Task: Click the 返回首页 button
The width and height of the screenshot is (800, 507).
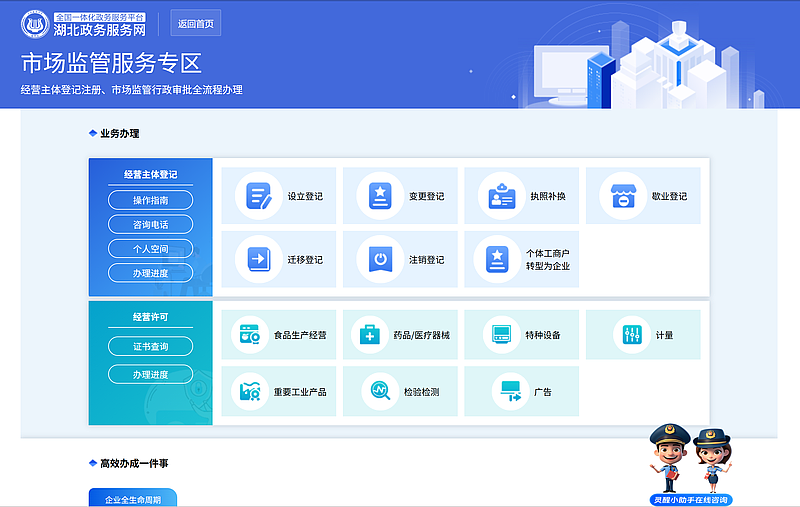Action: 195,24
